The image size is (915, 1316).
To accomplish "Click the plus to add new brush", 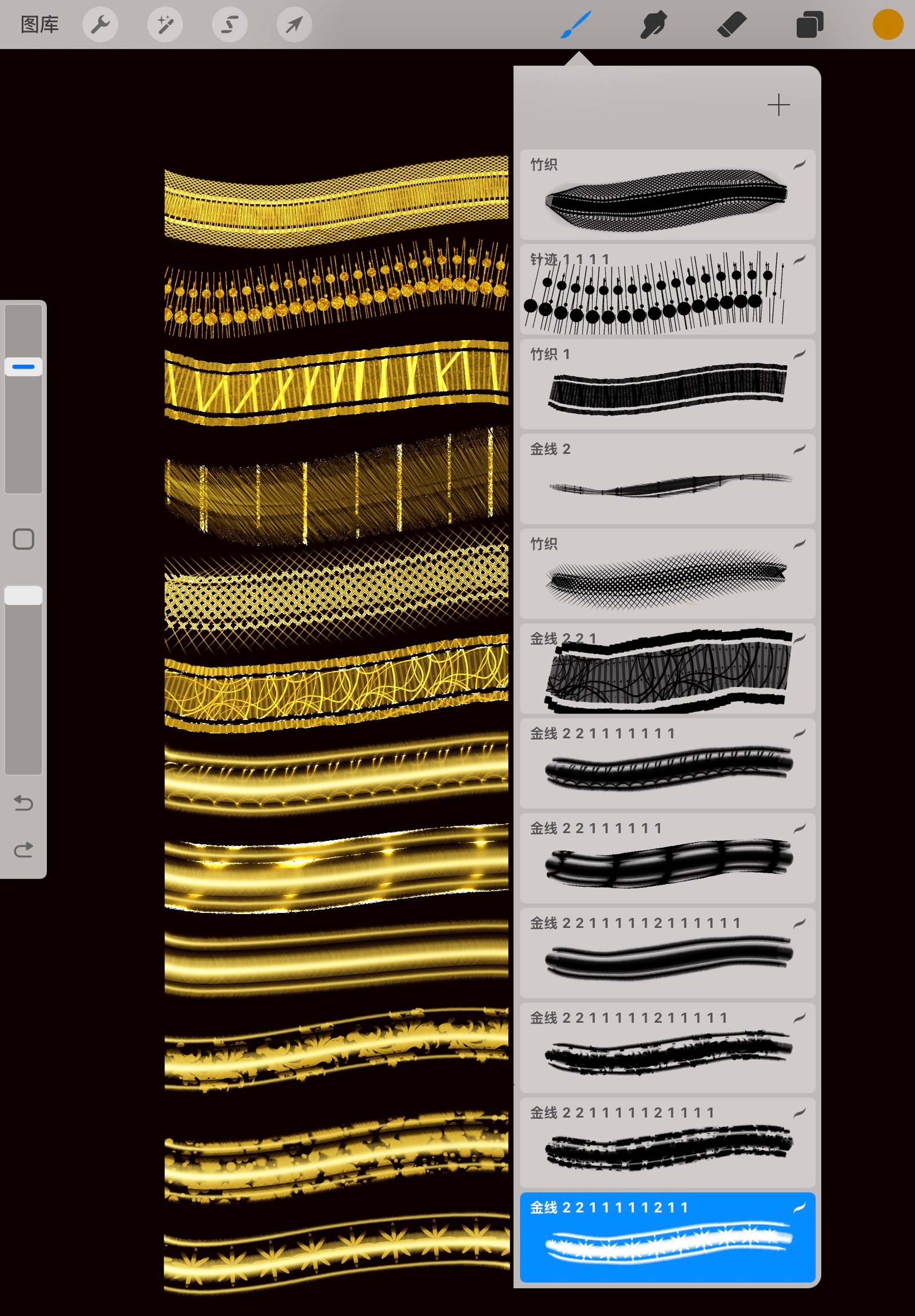I will [x=778, y=105].
